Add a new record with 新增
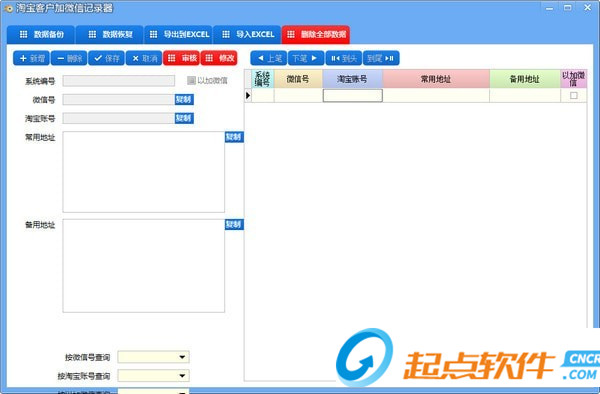Viewport: 600px width, 394px height. coord(32,58)
